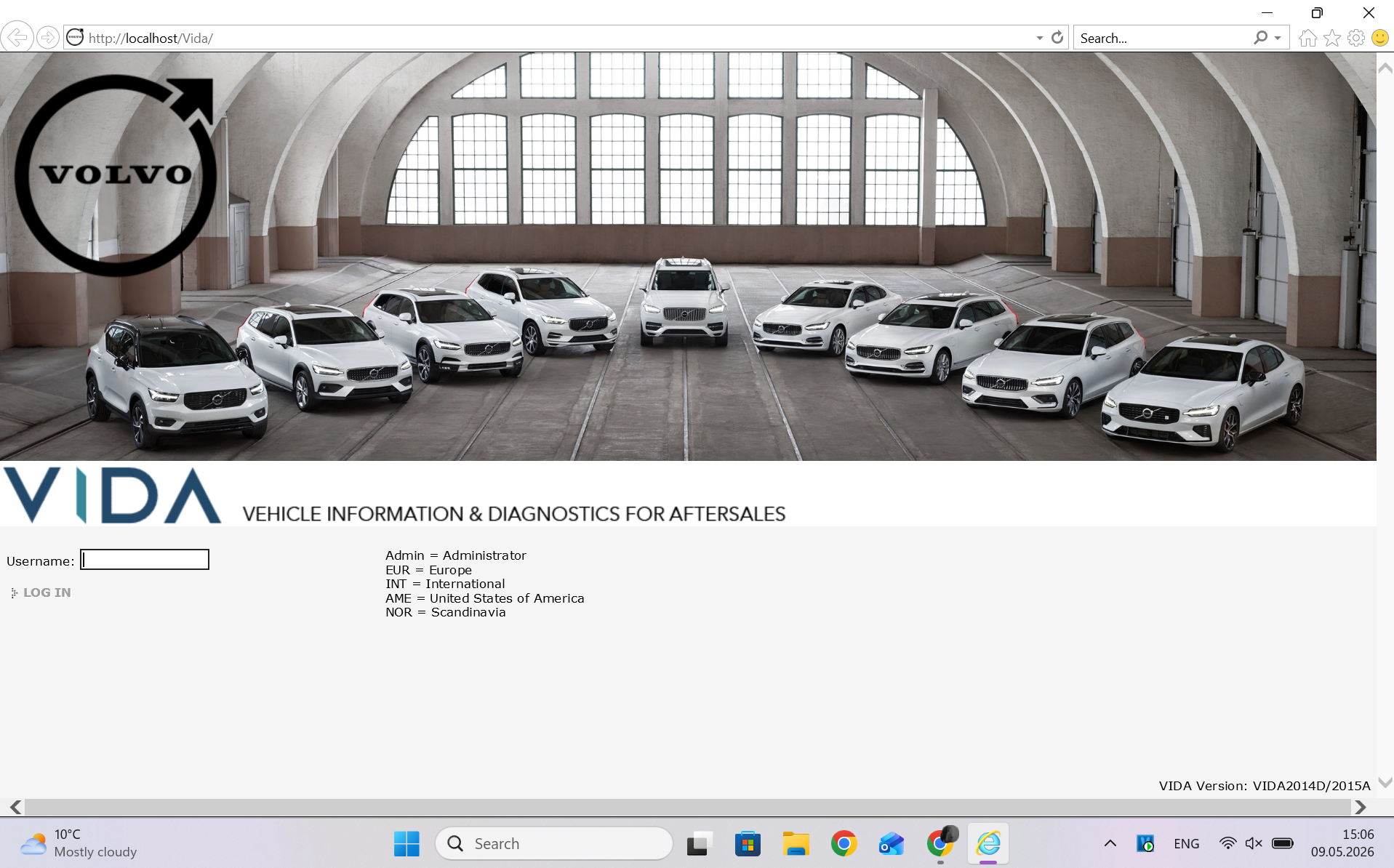The height and width of the screenshot is (868, 1394).
Task: Launch Google Chrome from taskbar
Action: point(844,843)
